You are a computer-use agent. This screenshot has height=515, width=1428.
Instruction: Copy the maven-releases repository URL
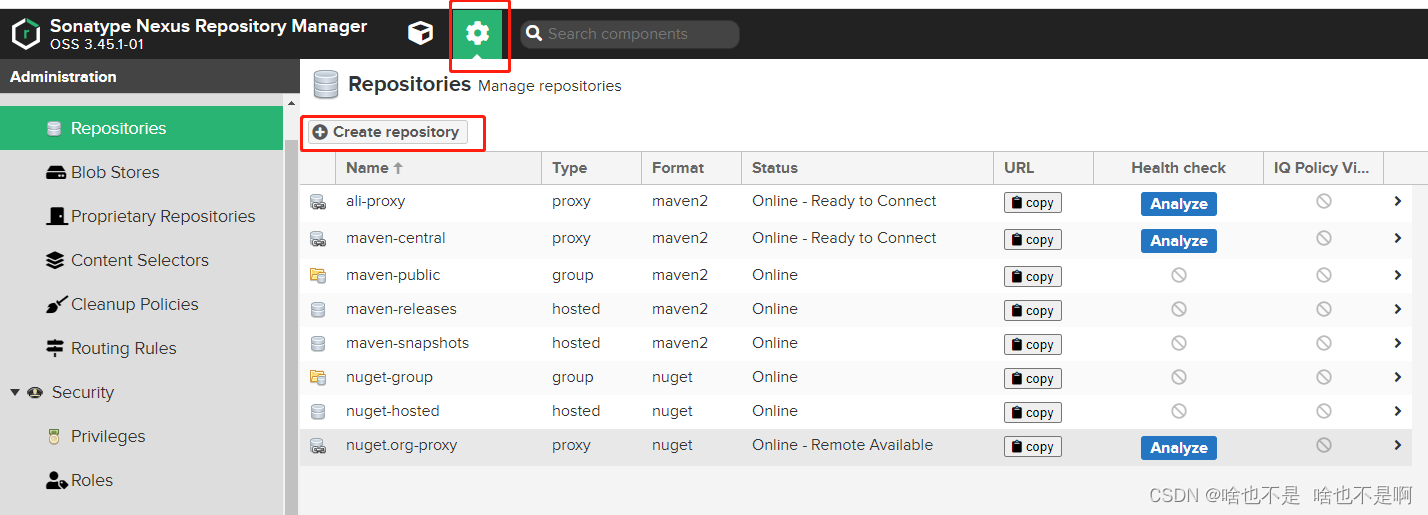pyautogui.click(x=1032, y=311)
